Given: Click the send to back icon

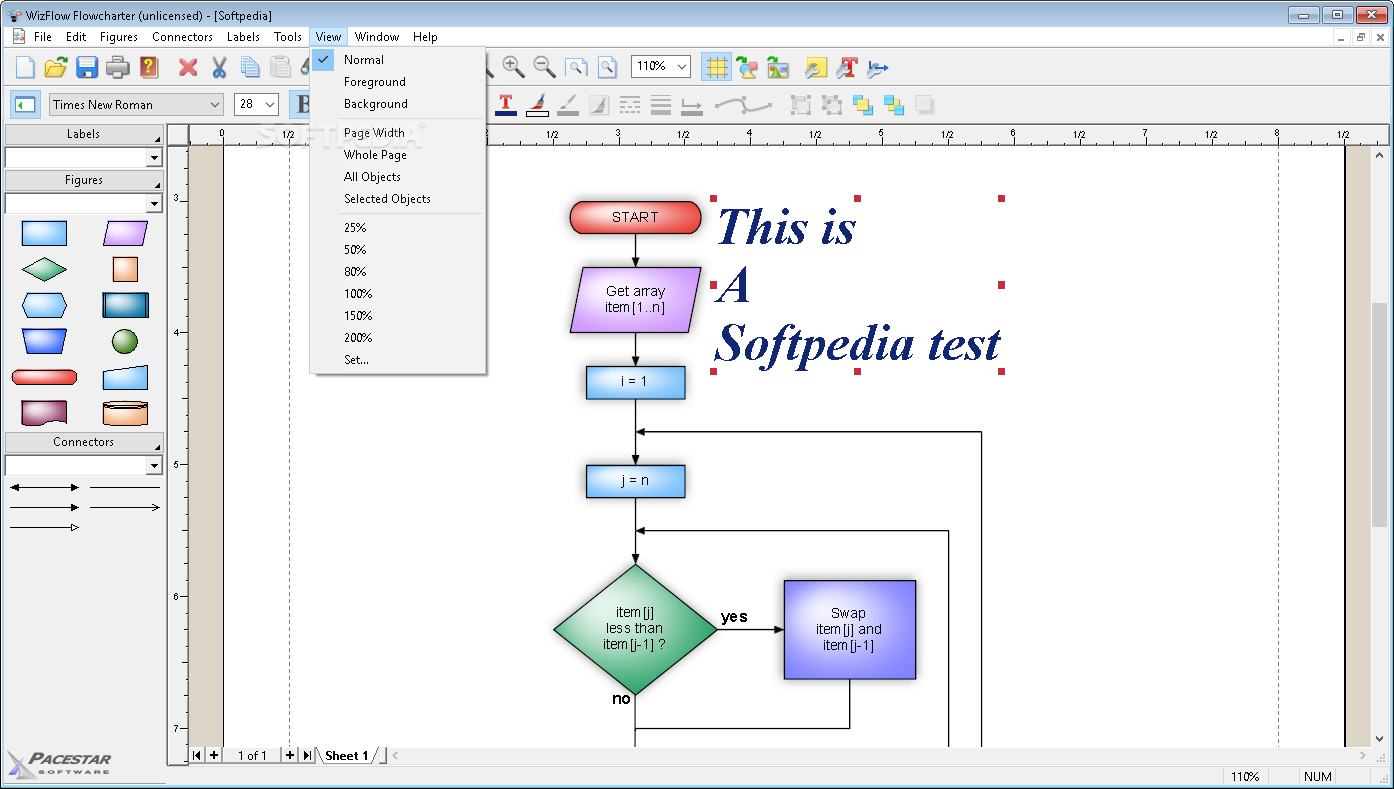Looking at the screenshot, I should [894, 104].
